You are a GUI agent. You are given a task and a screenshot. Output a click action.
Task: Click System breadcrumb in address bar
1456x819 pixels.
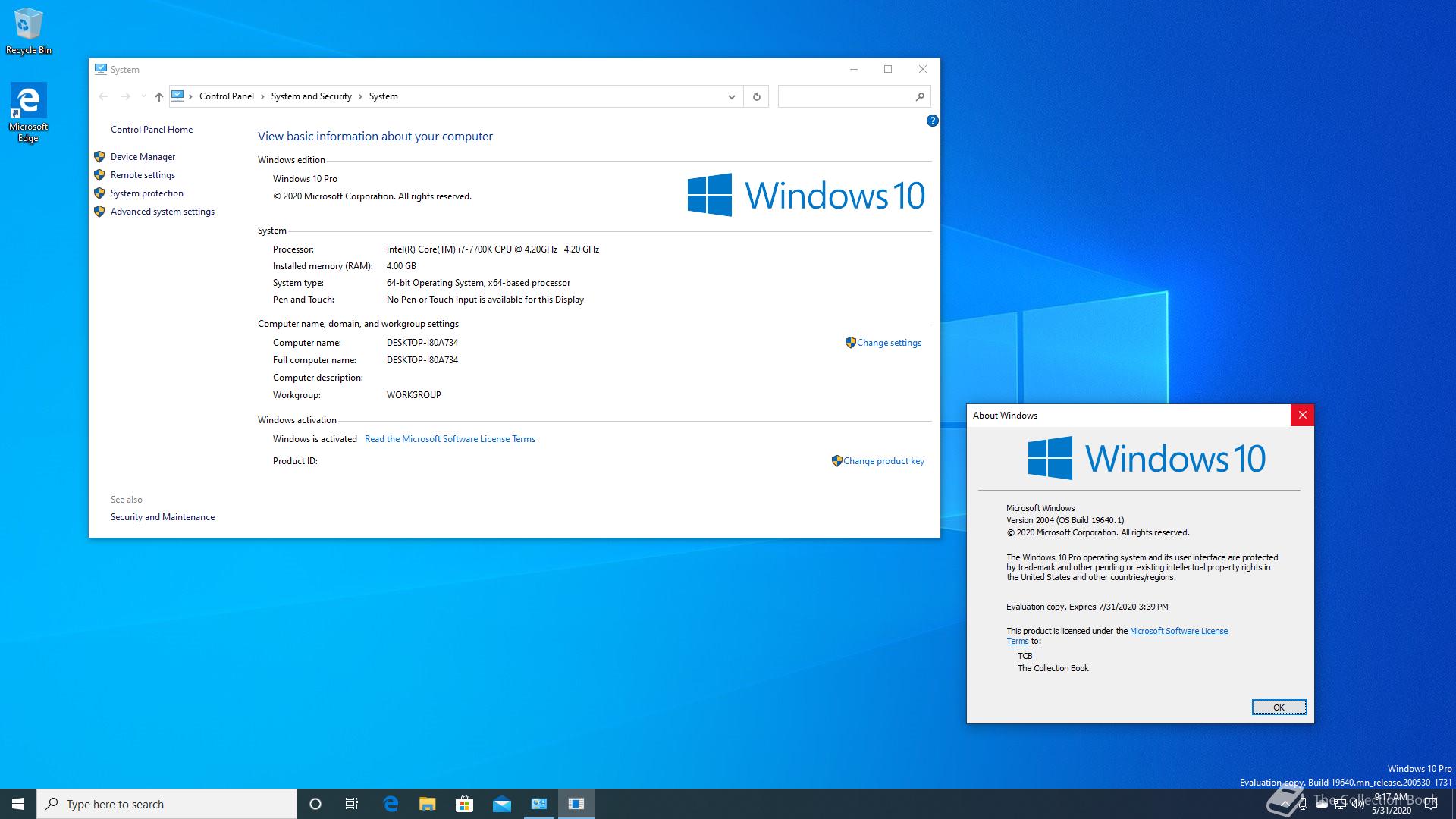(x=383, y=96)
